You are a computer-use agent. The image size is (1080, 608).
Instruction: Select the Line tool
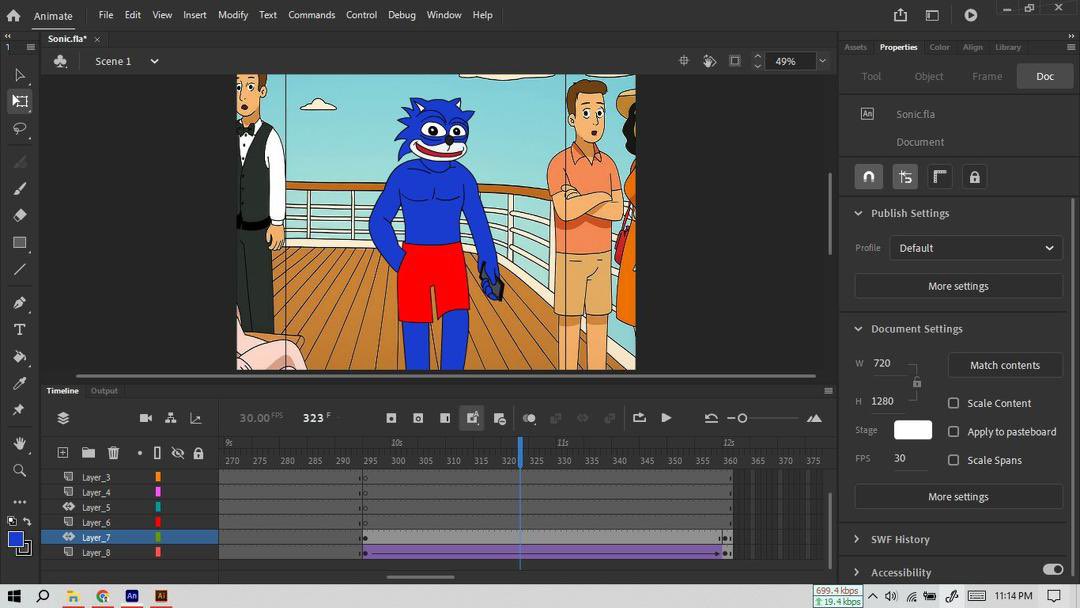click(19, 269)
